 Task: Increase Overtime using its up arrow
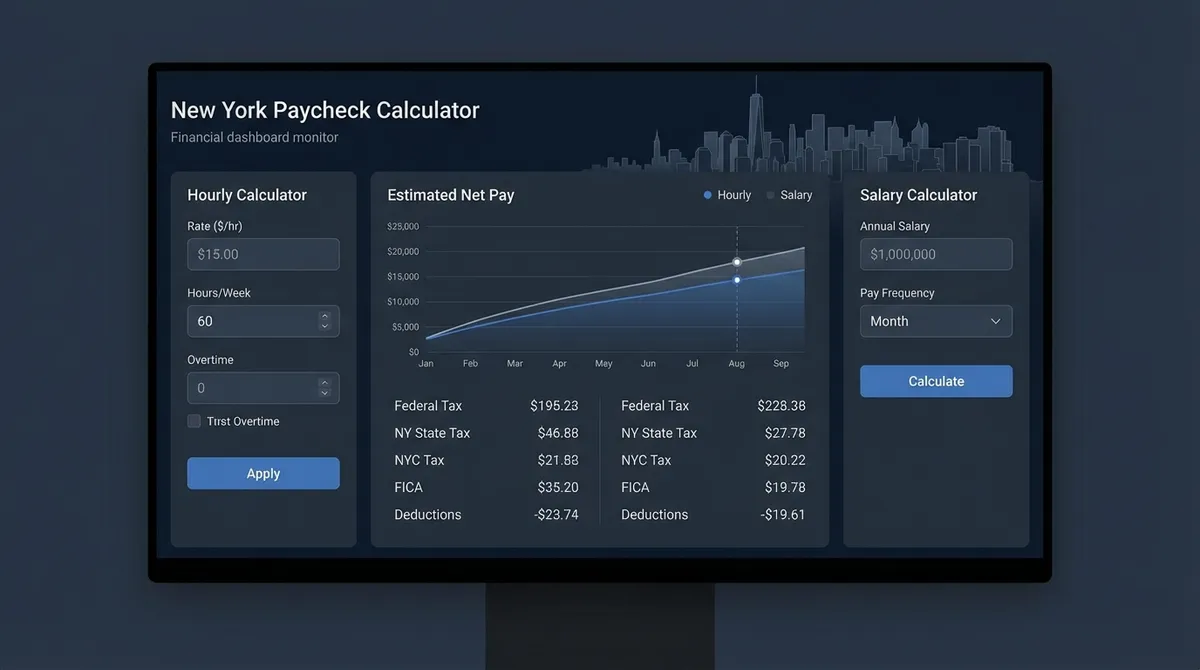(324, 382)
